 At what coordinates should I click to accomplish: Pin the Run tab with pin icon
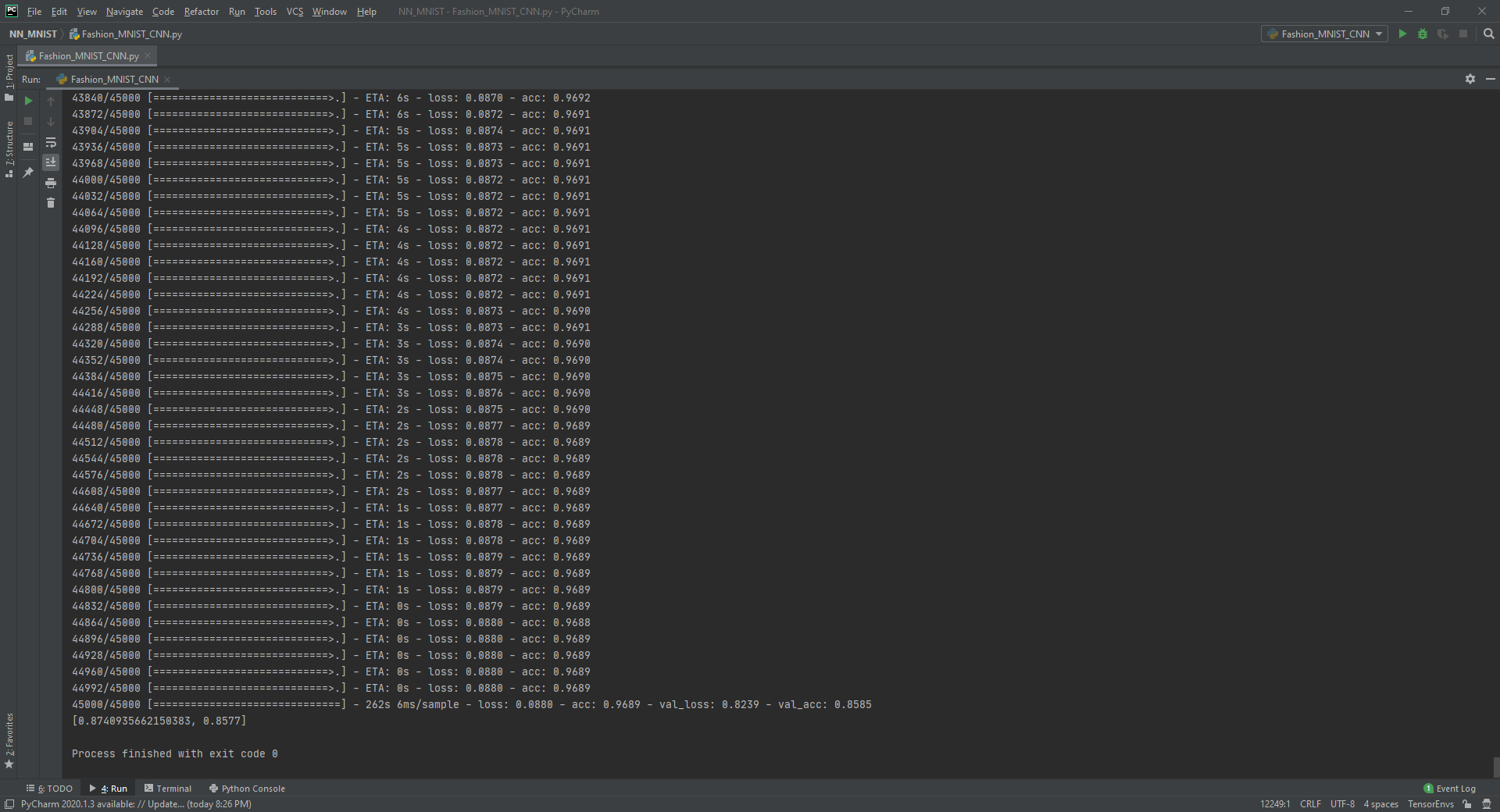point(28,173)
